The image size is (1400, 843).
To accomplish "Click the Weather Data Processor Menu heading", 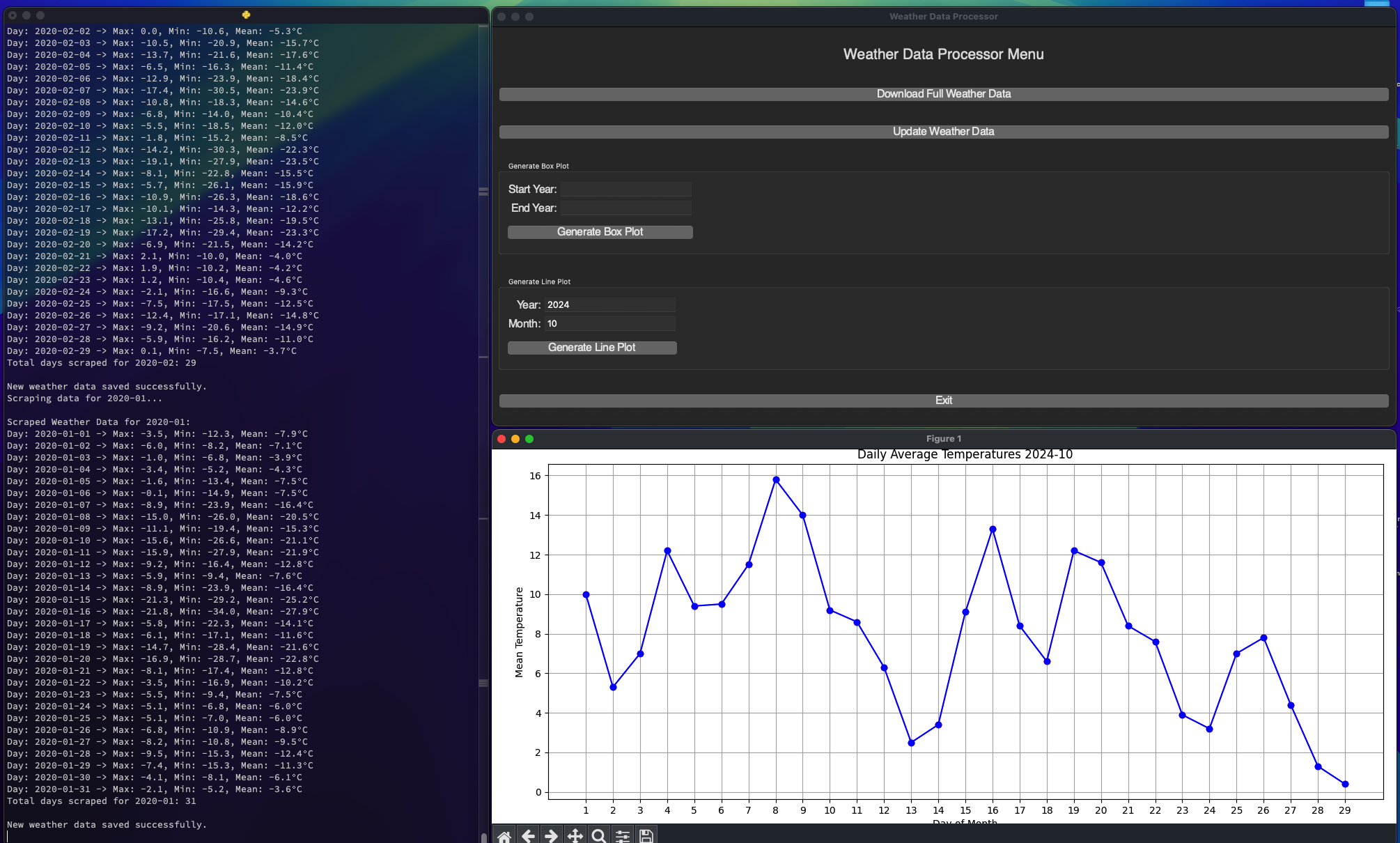I will tap(944, 54).
